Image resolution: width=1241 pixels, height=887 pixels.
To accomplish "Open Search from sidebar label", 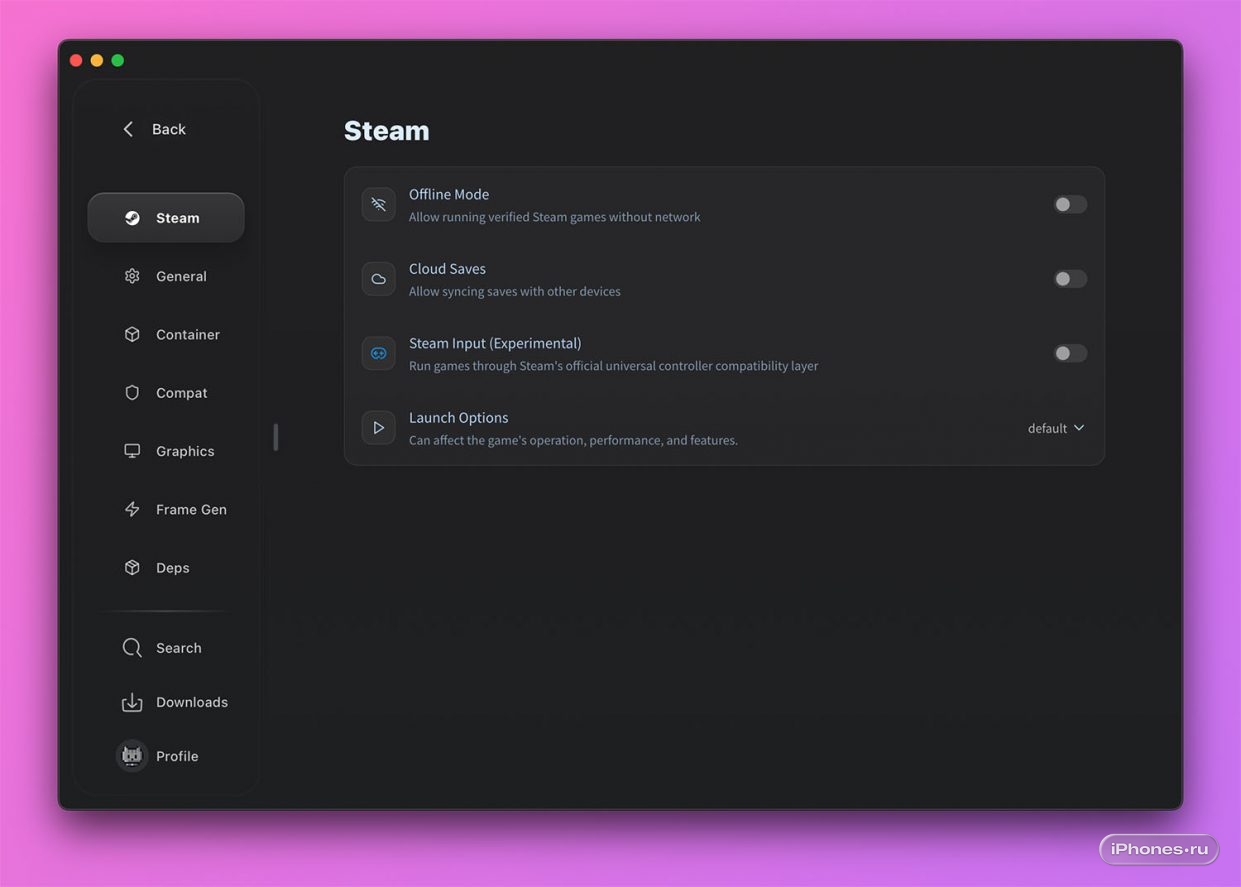I will 179,648.
